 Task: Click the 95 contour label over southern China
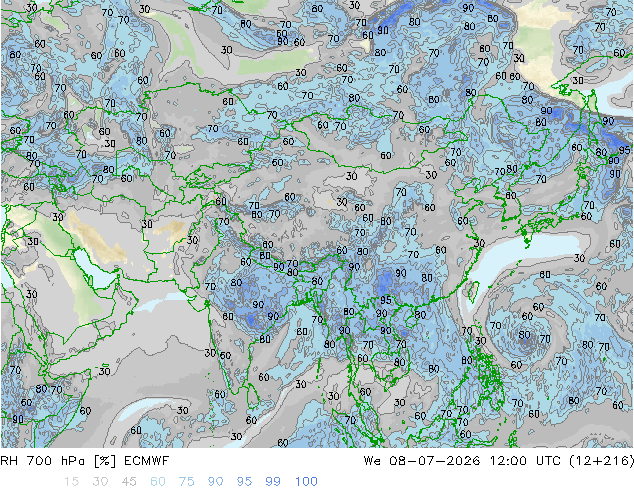coord(386,300)
